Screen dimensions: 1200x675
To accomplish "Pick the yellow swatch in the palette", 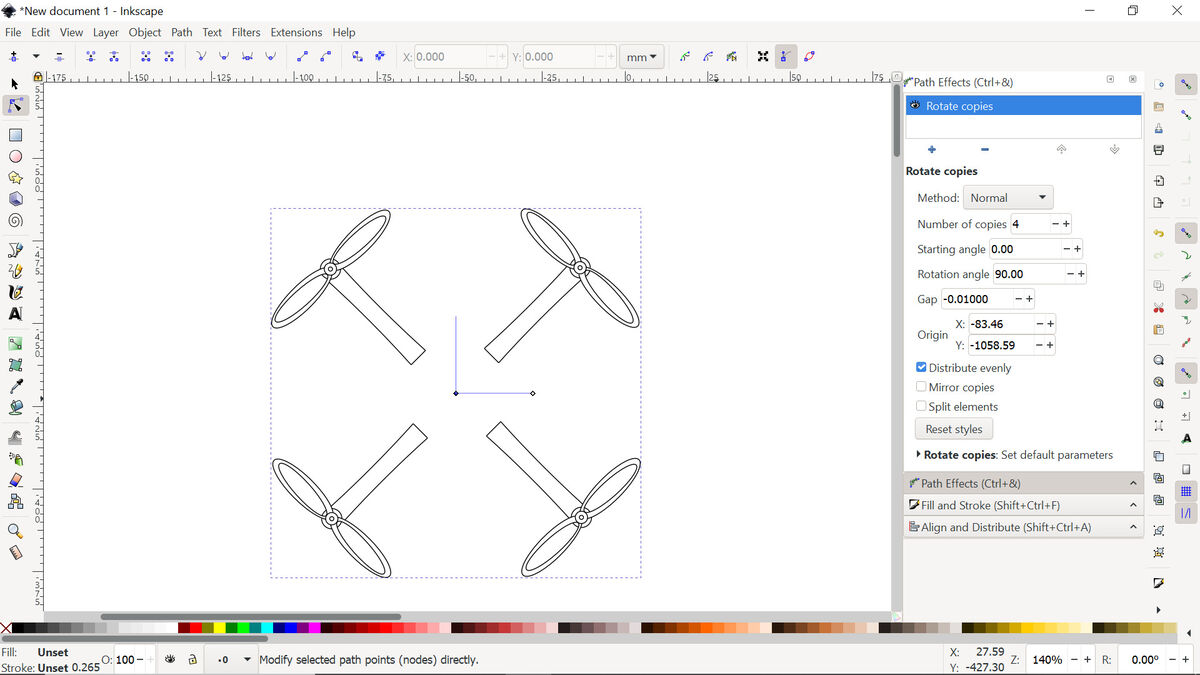I will pyautogui.click(x=217, y=628).
